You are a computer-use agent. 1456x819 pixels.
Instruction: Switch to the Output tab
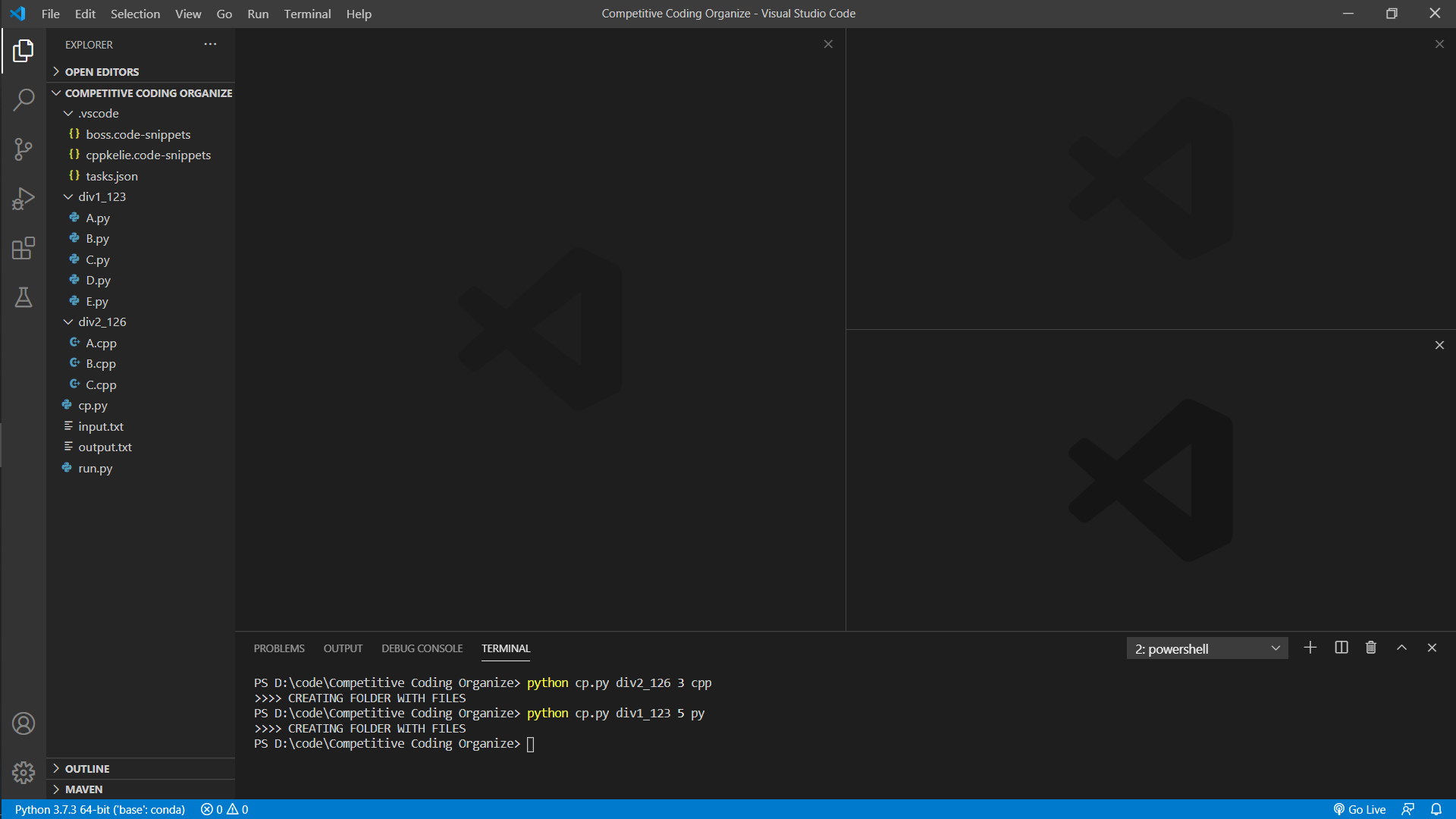point(343,648)
